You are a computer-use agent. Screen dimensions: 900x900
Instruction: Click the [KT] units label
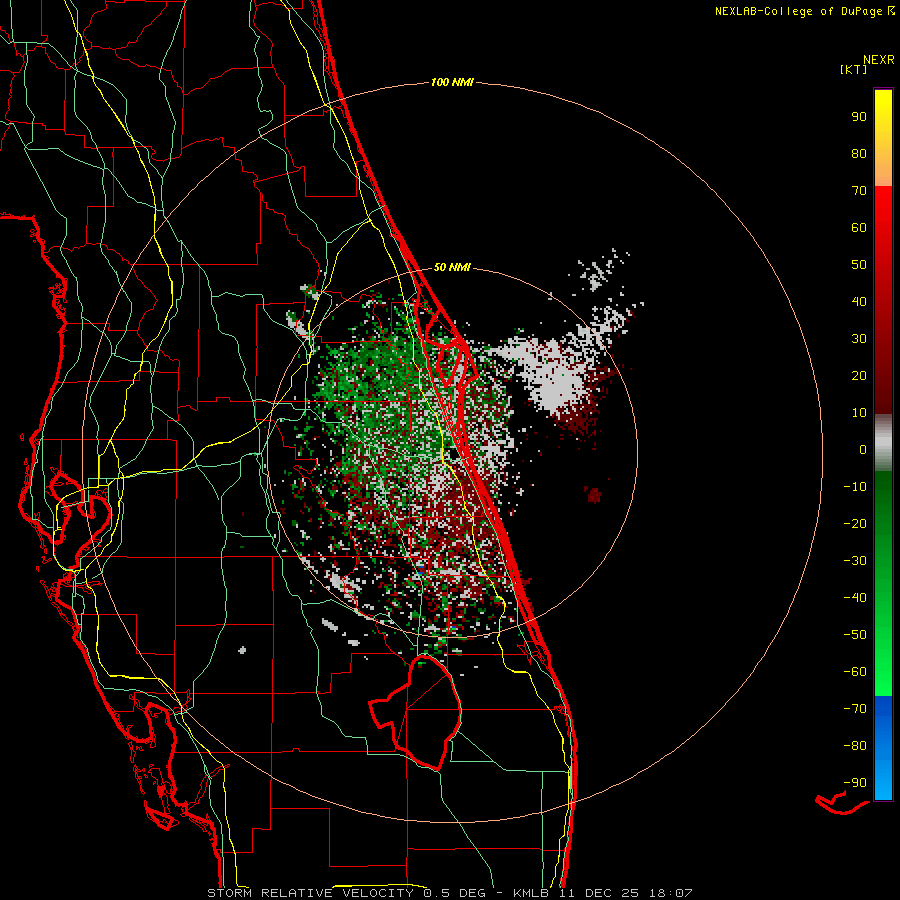[x=853, y=69]
